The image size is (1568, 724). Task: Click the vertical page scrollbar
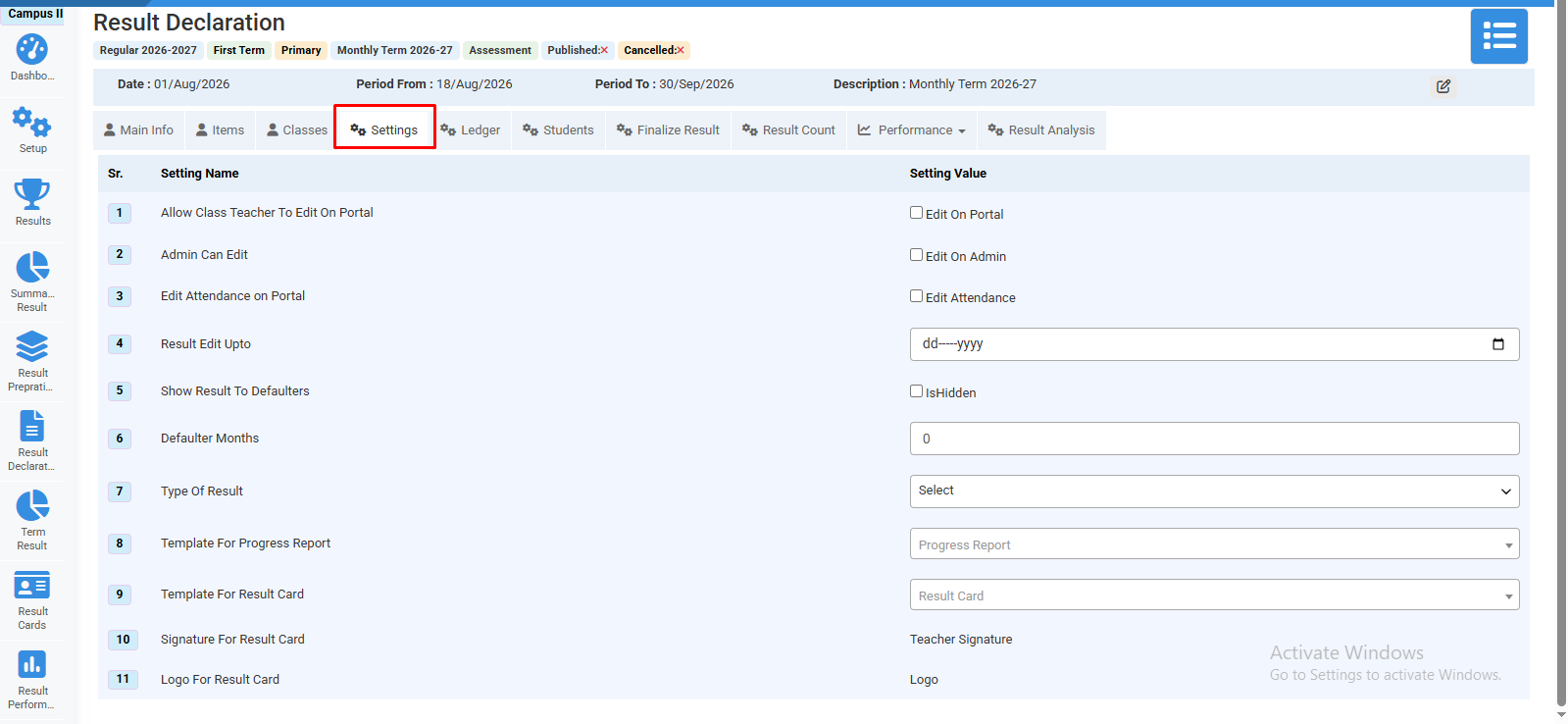[x=1560, y=353]
